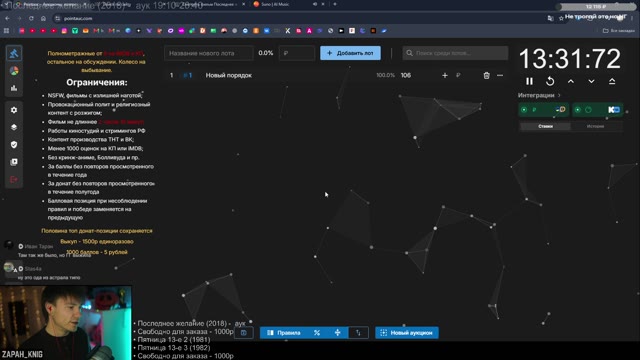Click the double-up arrow timer icon
The image size is (640, 360).
pyautogui.click(x=612, y=81)
